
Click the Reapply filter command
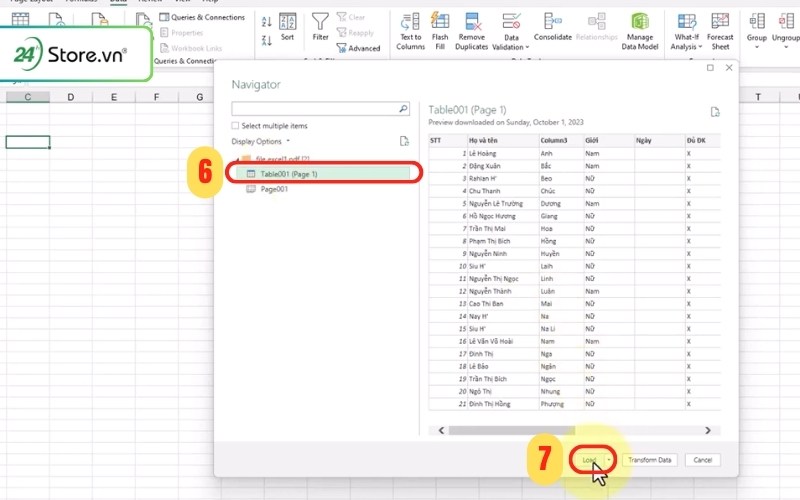[355, 33]
